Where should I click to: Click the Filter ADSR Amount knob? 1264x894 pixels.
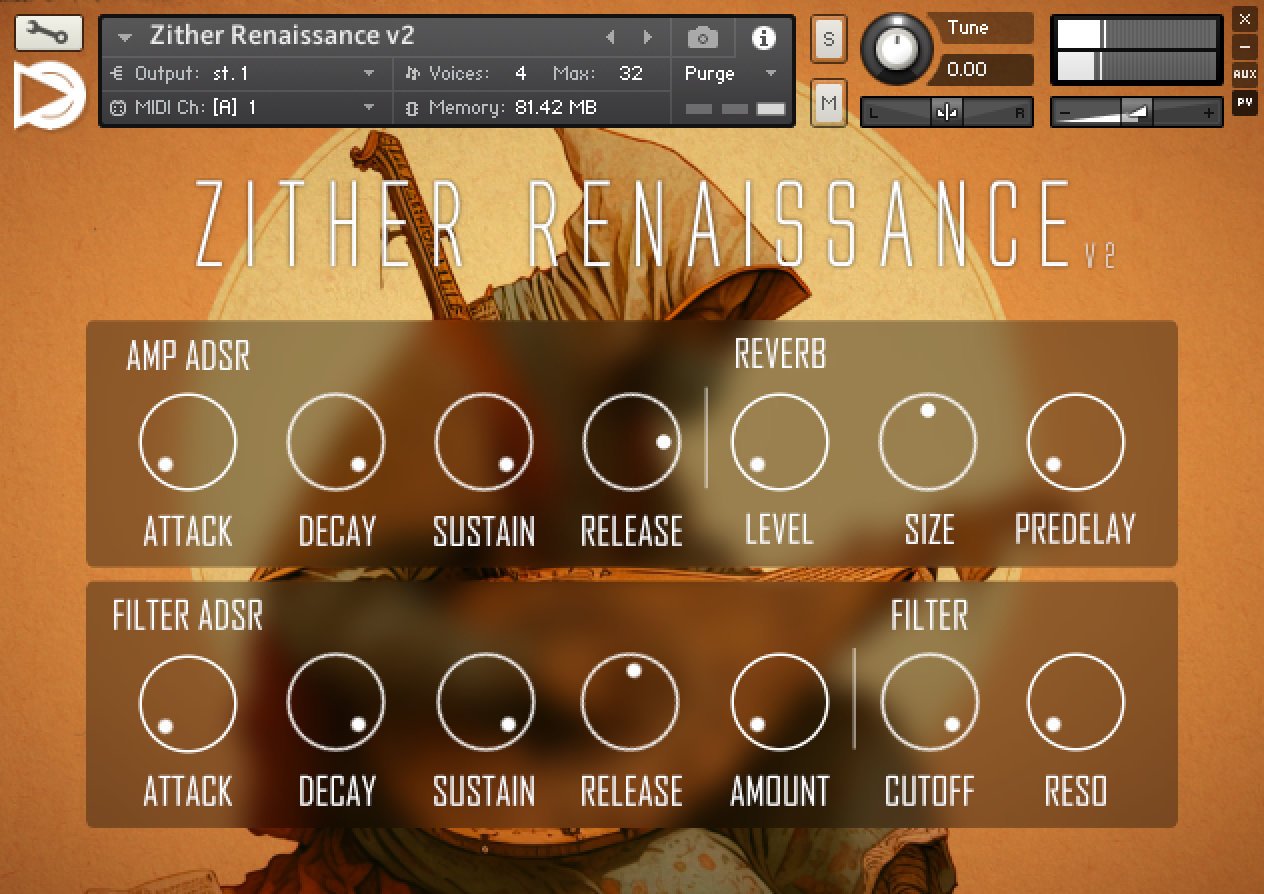(780, 702)
